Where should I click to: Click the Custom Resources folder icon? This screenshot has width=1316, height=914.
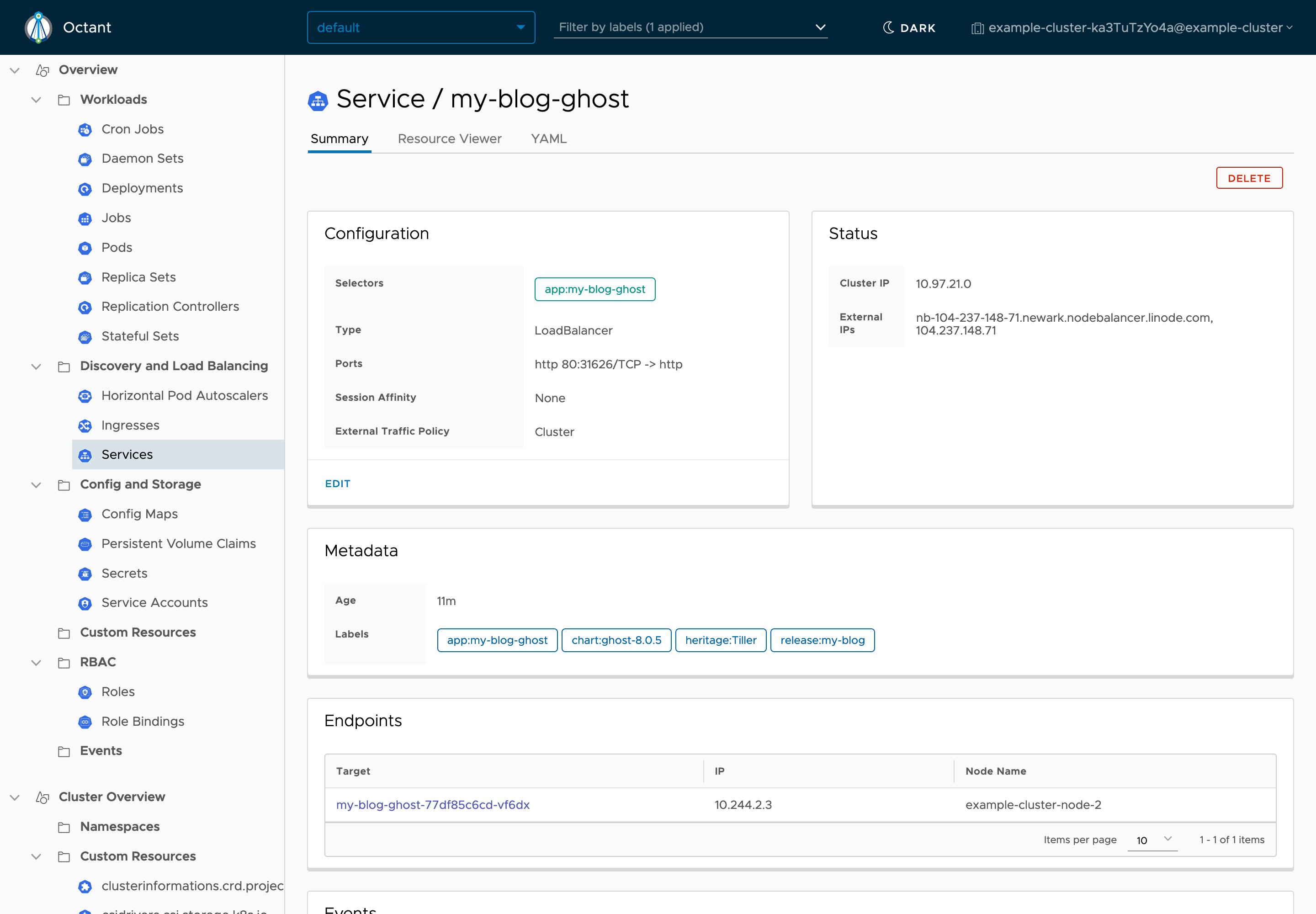(64, 632)
